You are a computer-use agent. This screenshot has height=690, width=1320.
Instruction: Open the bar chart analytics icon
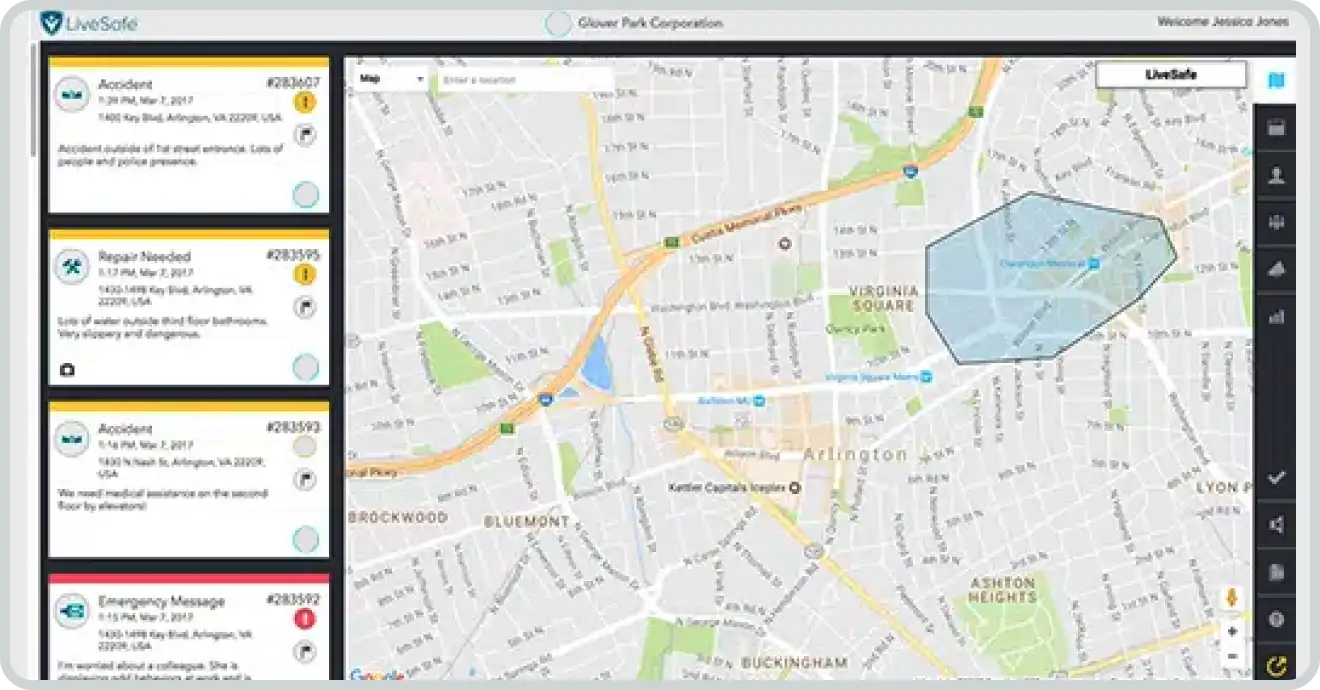click(x=1275, y=317)
